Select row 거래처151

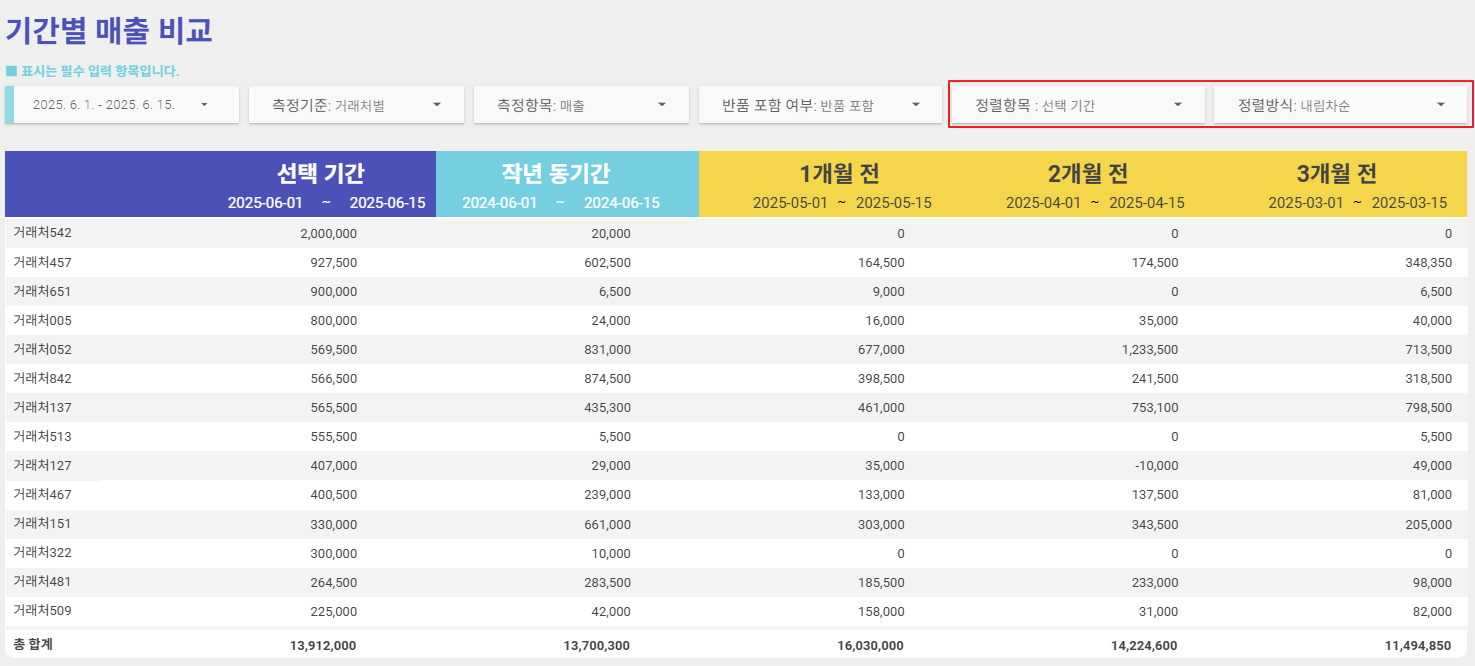tap(736, 523)
